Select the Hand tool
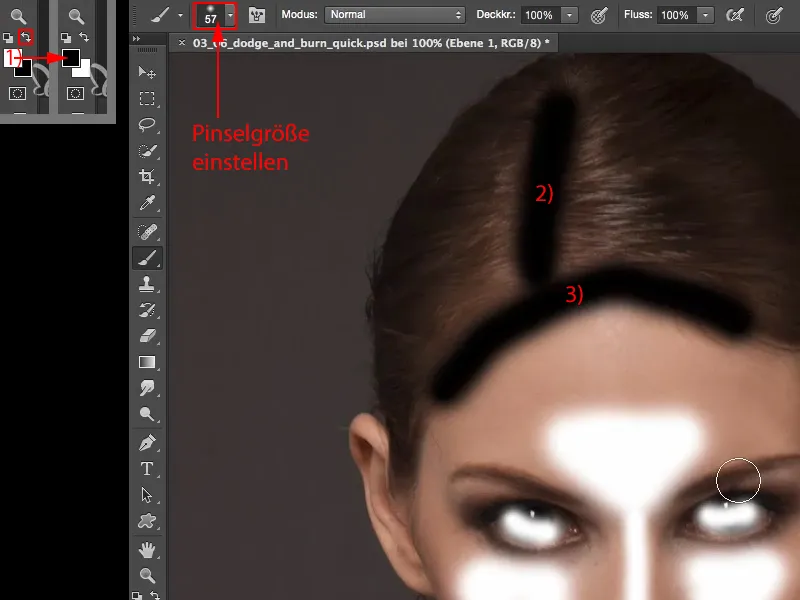This screenshot has width=800, height=600. (x=147, y=548)
